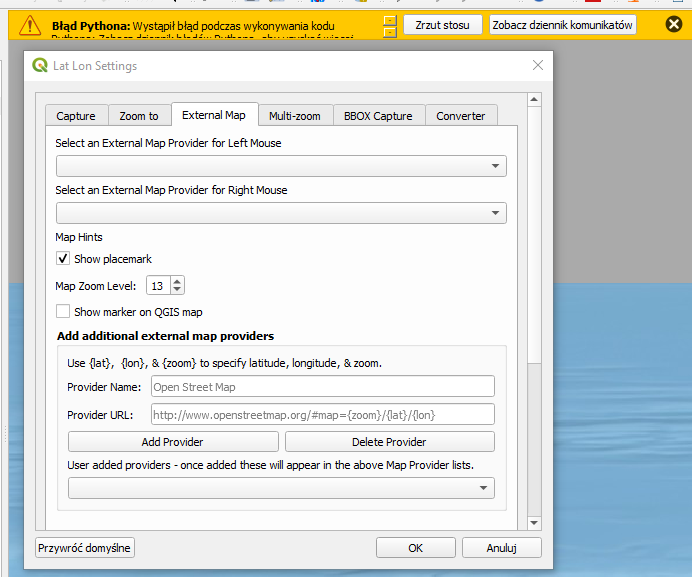This screenshot has height=577, width=692.
Task: Confirm settings with the OK button
Action: point(416,548)
